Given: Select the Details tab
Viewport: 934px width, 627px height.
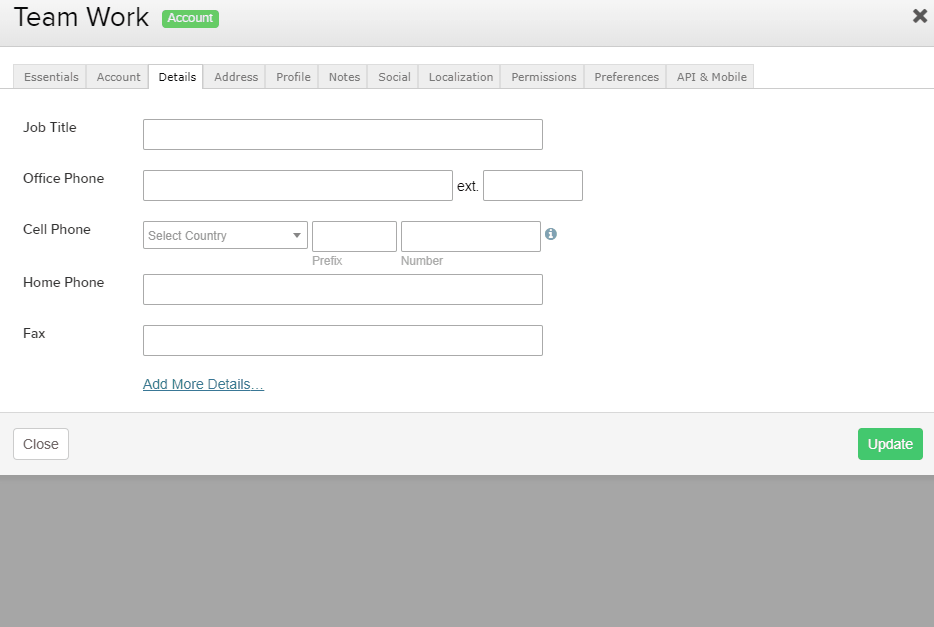Looking at the screenshot, I should pyautogui.click(x=177, y=77).
